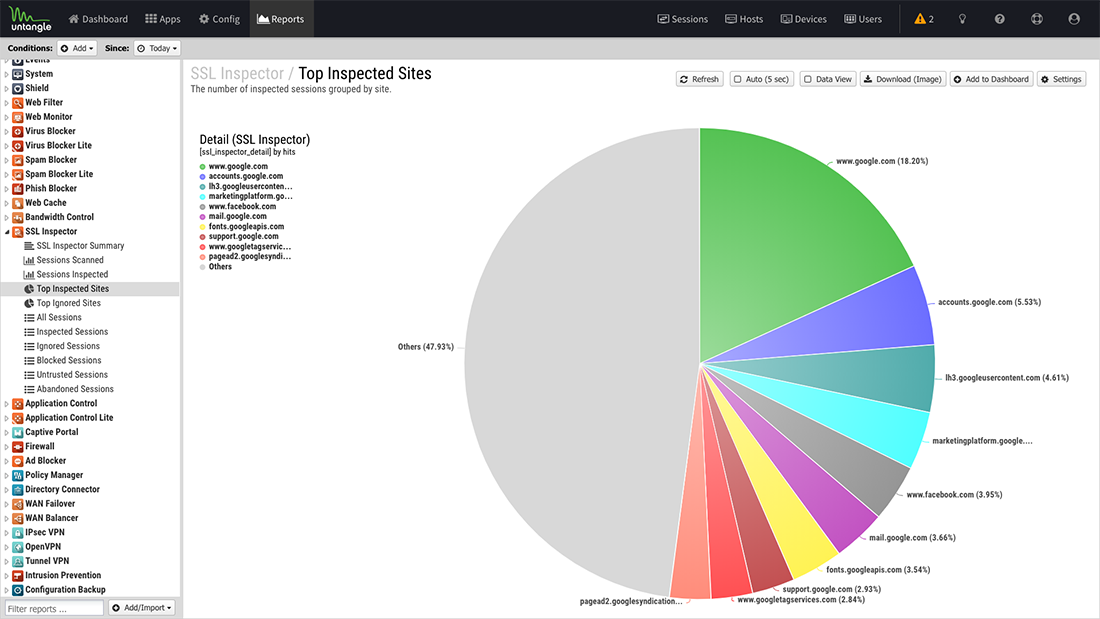Click the Filter reports input field

point(55,608)
